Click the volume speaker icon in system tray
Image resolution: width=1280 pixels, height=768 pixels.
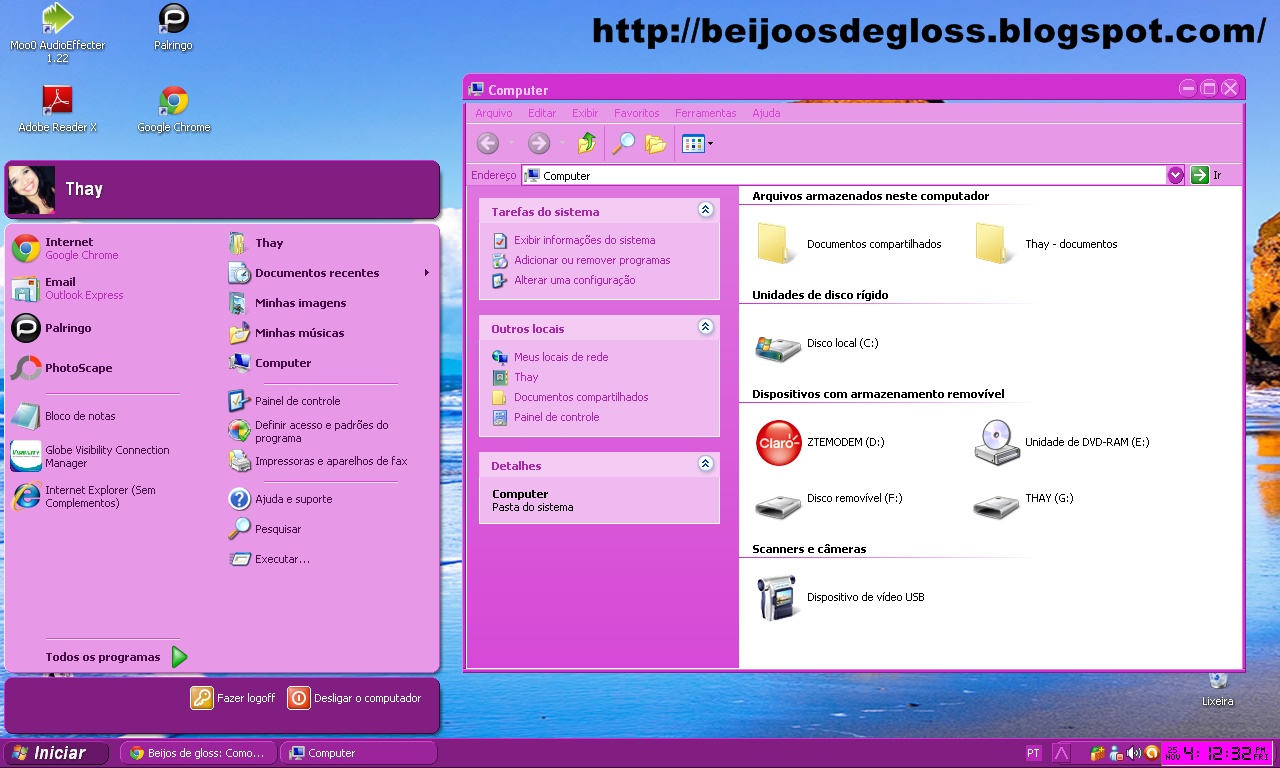click(1135, 753)
